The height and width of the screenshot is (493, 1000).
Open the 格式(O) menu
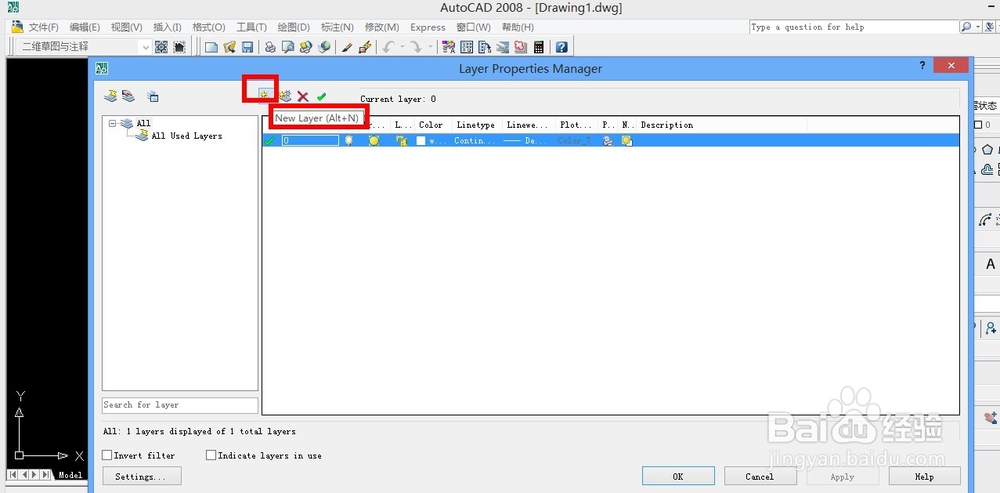pos(209,27)
